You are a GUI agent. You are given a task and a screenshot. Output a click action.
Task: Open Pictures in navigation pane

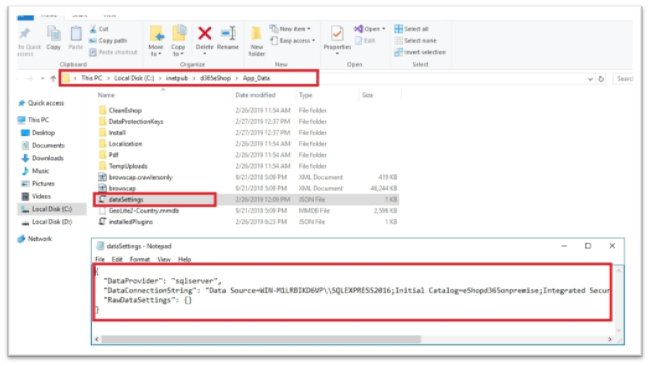[38, 184]
